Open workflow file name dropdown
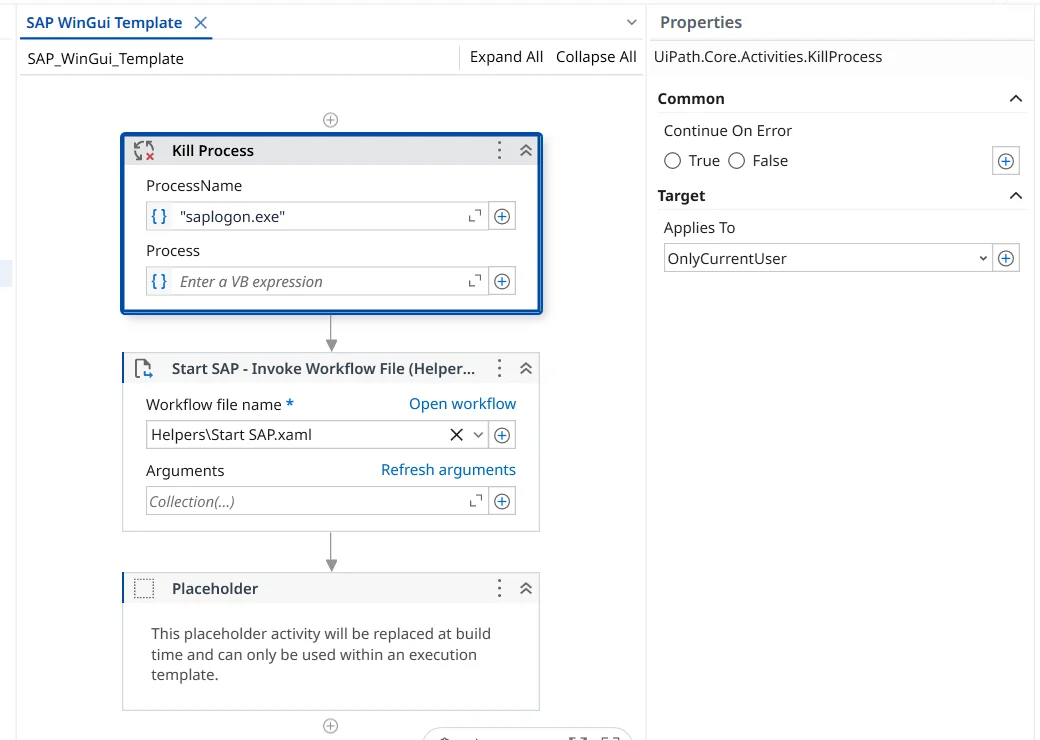Viewport: 1040px width, 740px height. [478, 435]
